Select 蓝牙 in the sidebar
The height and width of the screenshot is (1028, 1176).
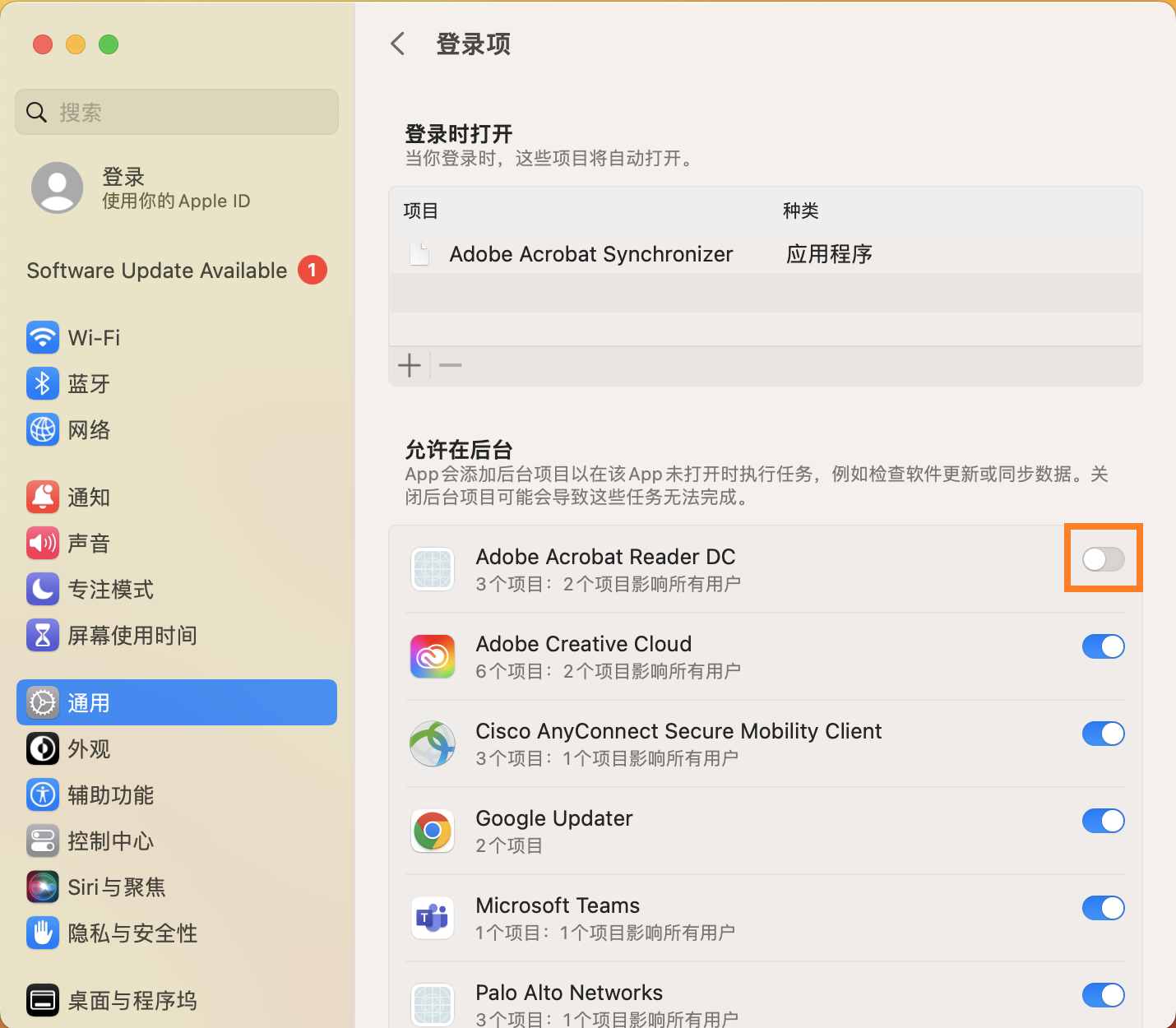(89, 383)
